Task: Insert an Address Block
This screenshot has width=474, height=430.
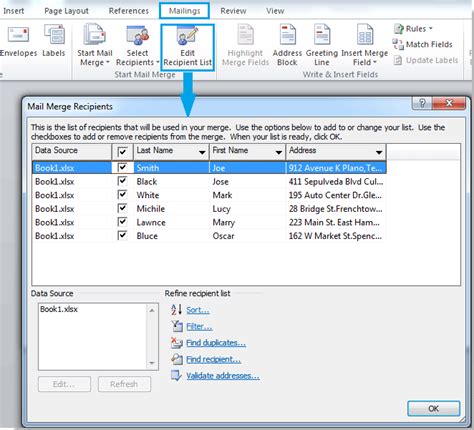Action: (287, 45)
